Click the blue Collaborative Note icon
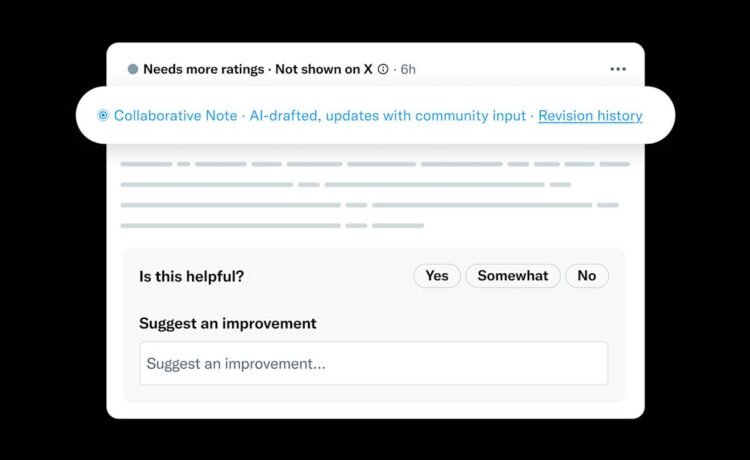The height and width of the screenshot is (460, 750). click(x=103, y=116)
